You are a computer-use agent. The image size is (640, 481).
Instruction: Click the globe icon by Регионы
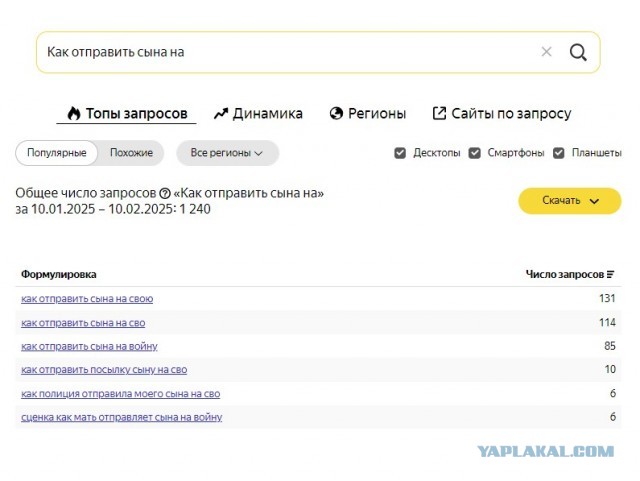336,114
